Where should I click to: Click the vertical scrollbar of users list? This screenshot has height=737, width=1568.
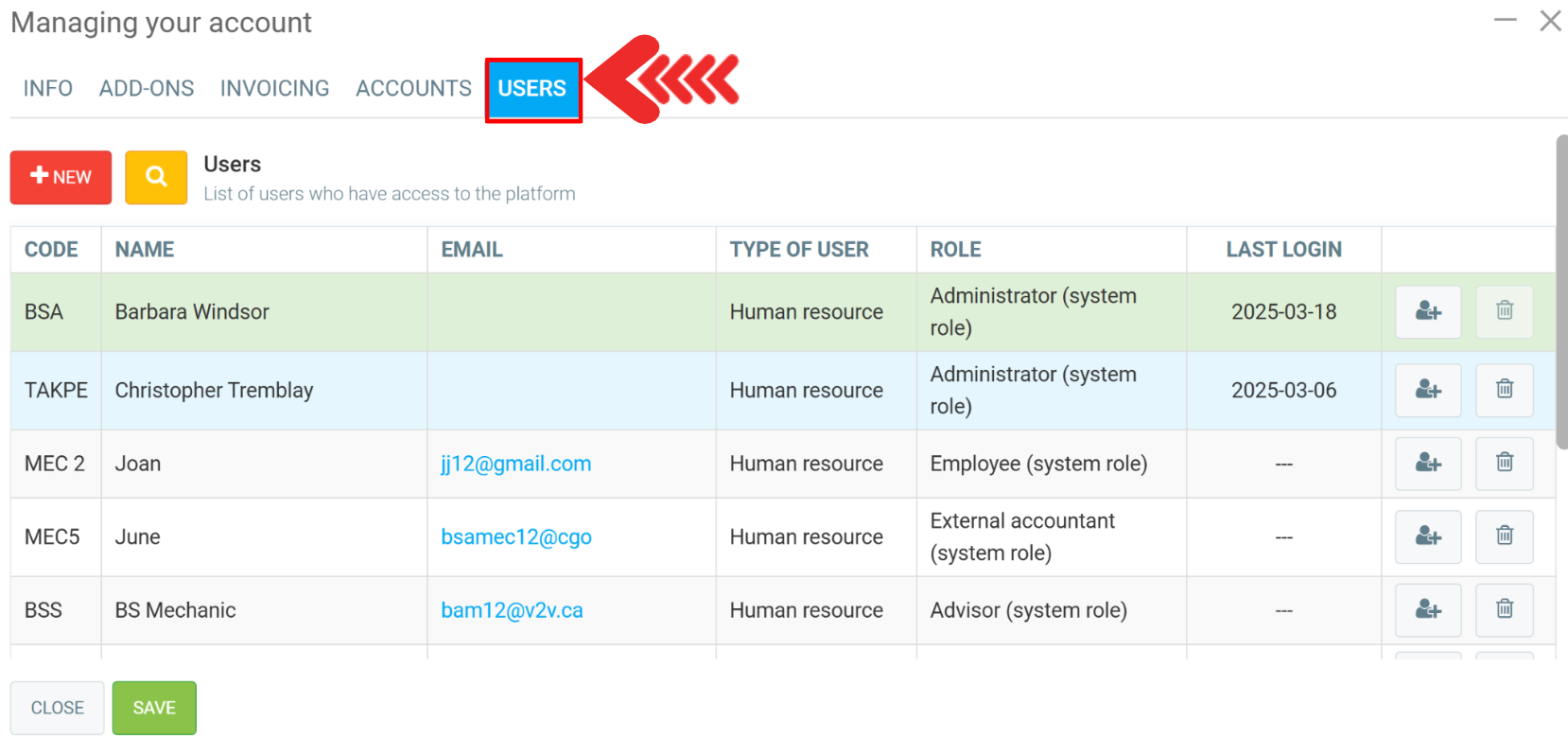[1561, 293]
